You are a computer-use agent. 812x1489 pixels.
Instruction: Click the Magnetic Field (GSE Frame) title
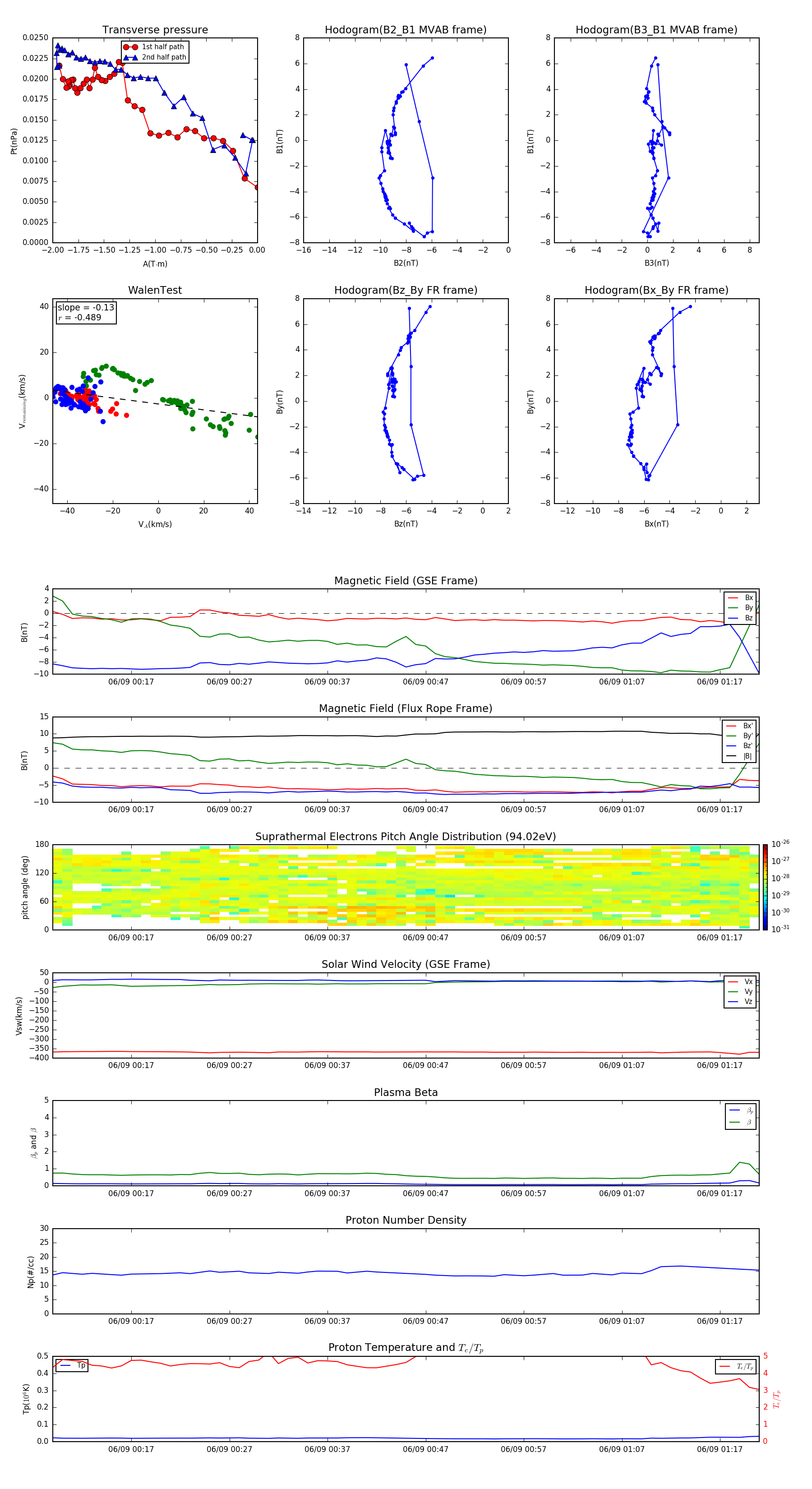click(406, 581)
